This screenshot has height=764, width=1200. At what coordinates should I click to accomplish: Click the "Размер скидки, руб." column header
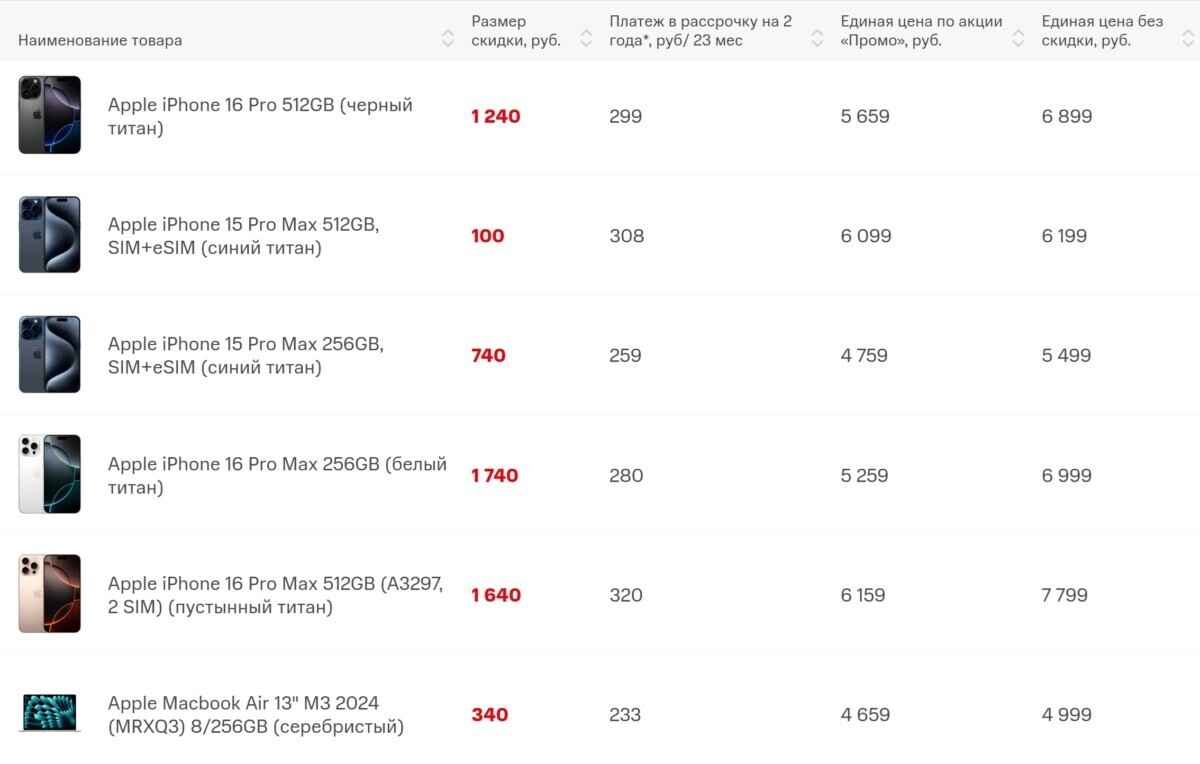coord(516,31)
